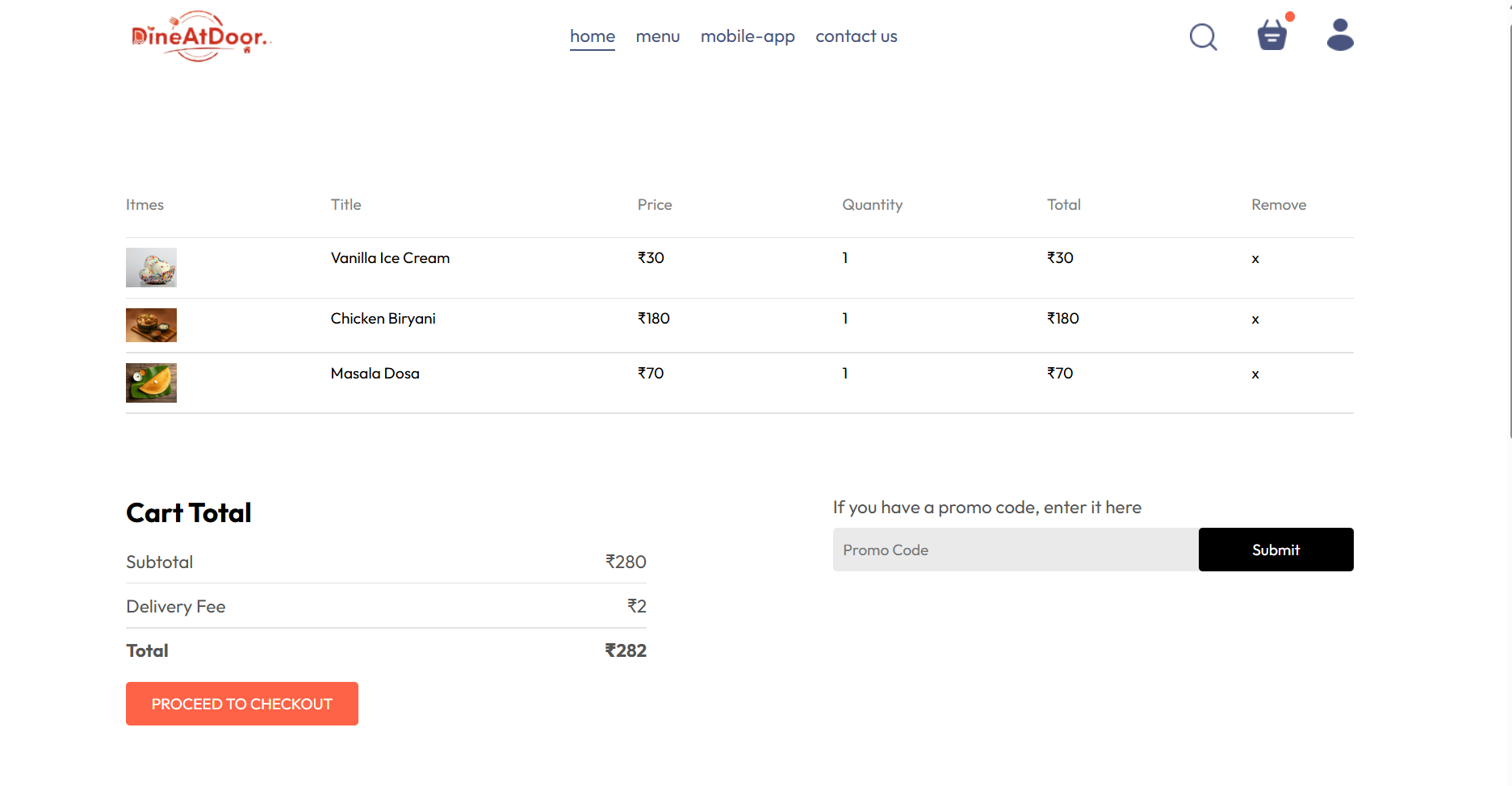Open the search magnifier icon

click(1203, 36)
